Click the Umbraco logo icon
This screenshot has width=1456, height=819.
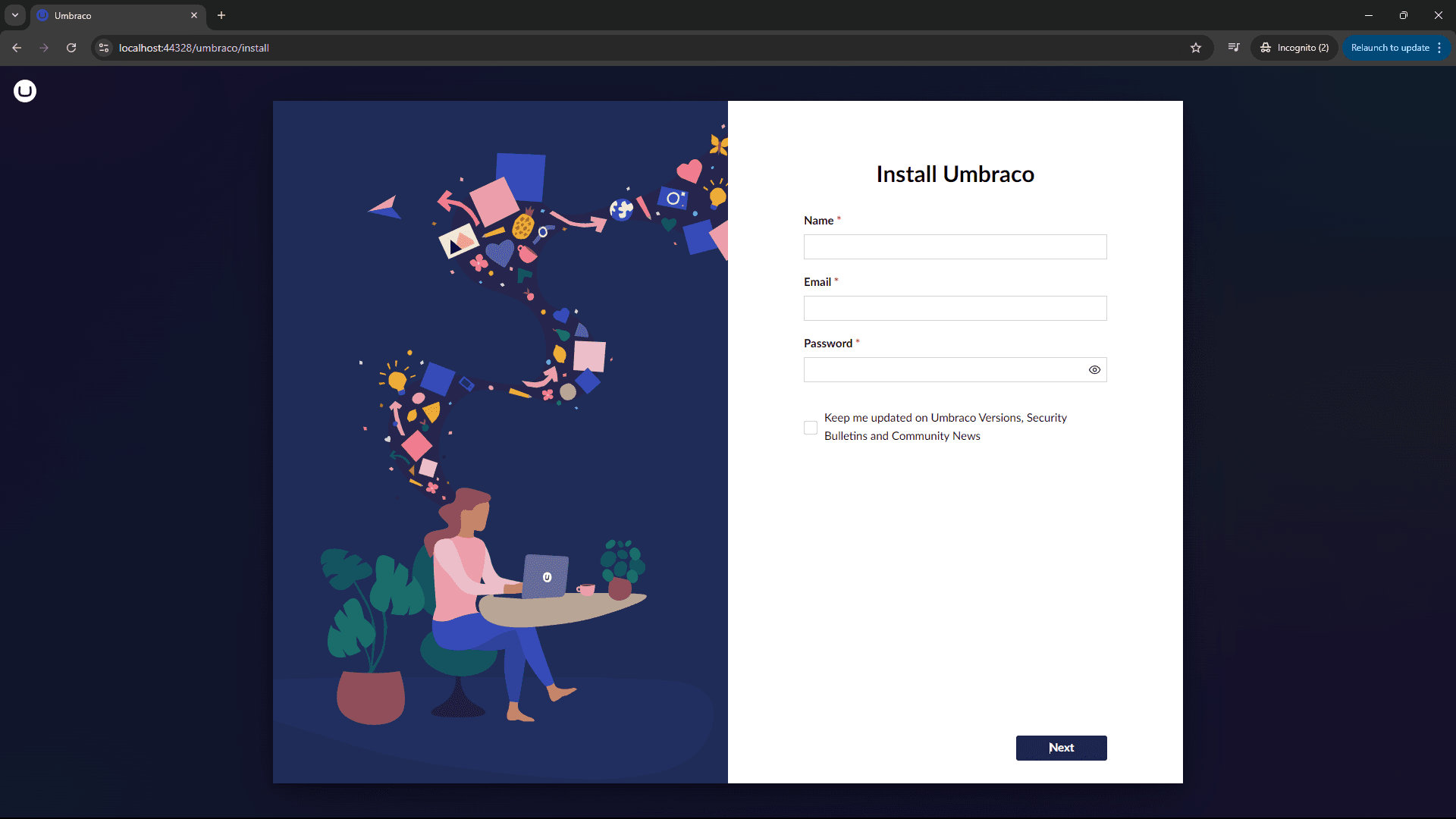tap(25, 91)
